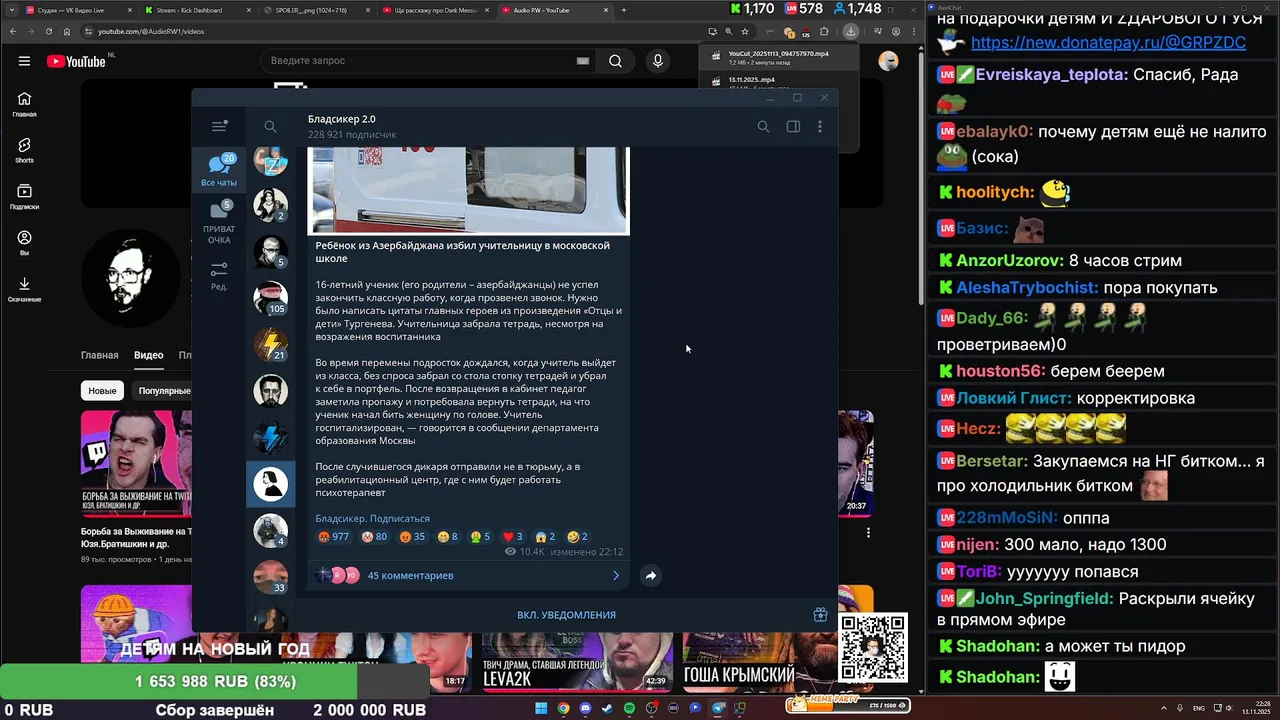The width and height of the screenshot is (1280, 720).
Task: Open the chat with 105 unread messages
Action: (270, 297)
